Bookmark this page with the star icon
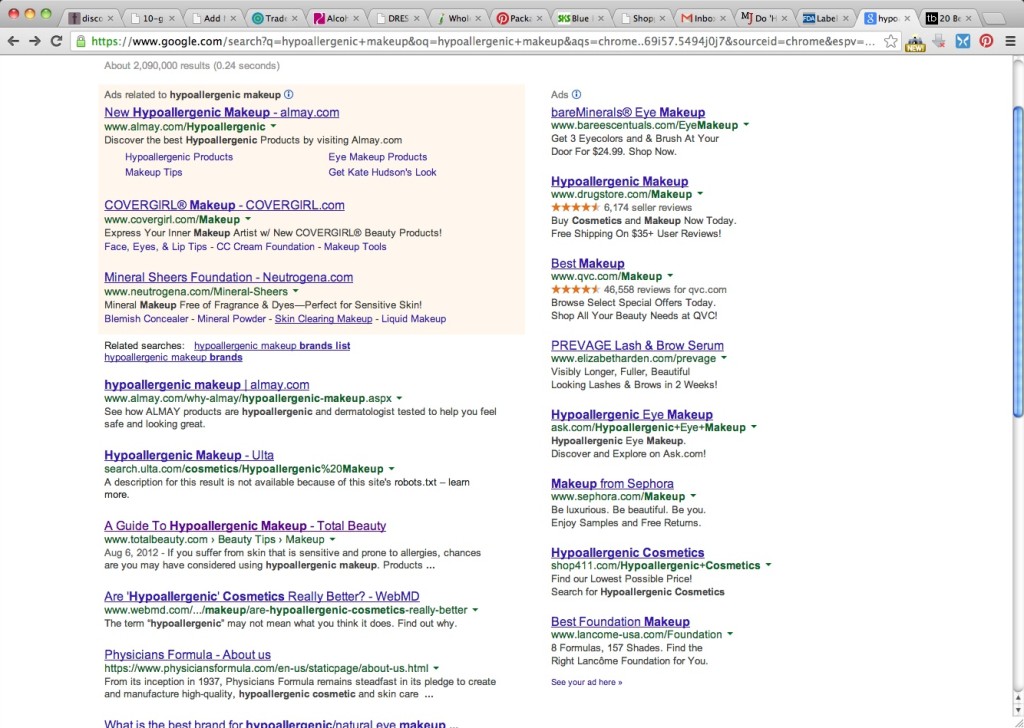The width and height of the screenshot is (1024, 728). pos(890,41)
